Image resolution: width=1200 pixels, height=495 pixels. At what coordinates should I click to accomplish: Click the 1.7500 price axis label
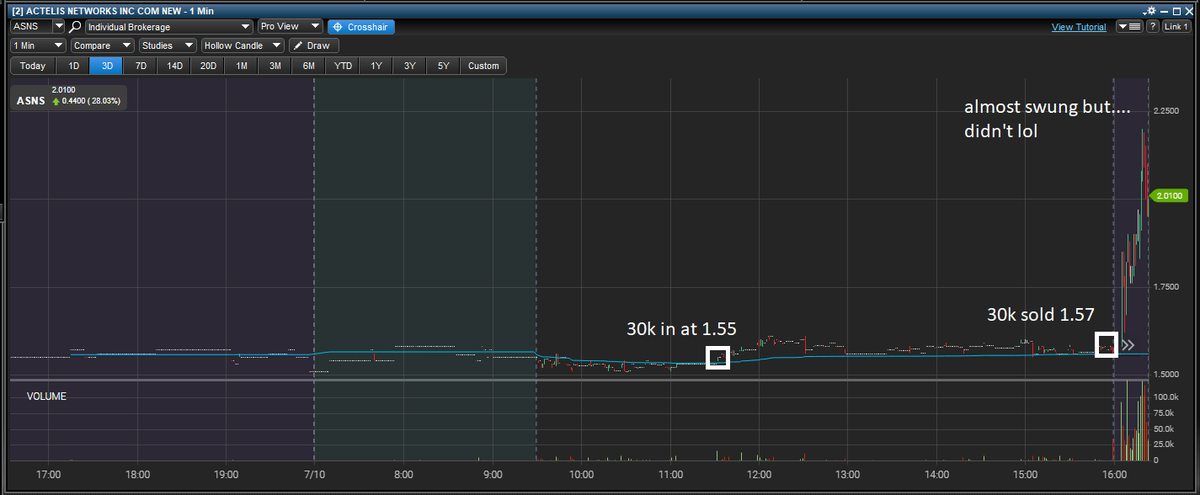pos(1166,286)
